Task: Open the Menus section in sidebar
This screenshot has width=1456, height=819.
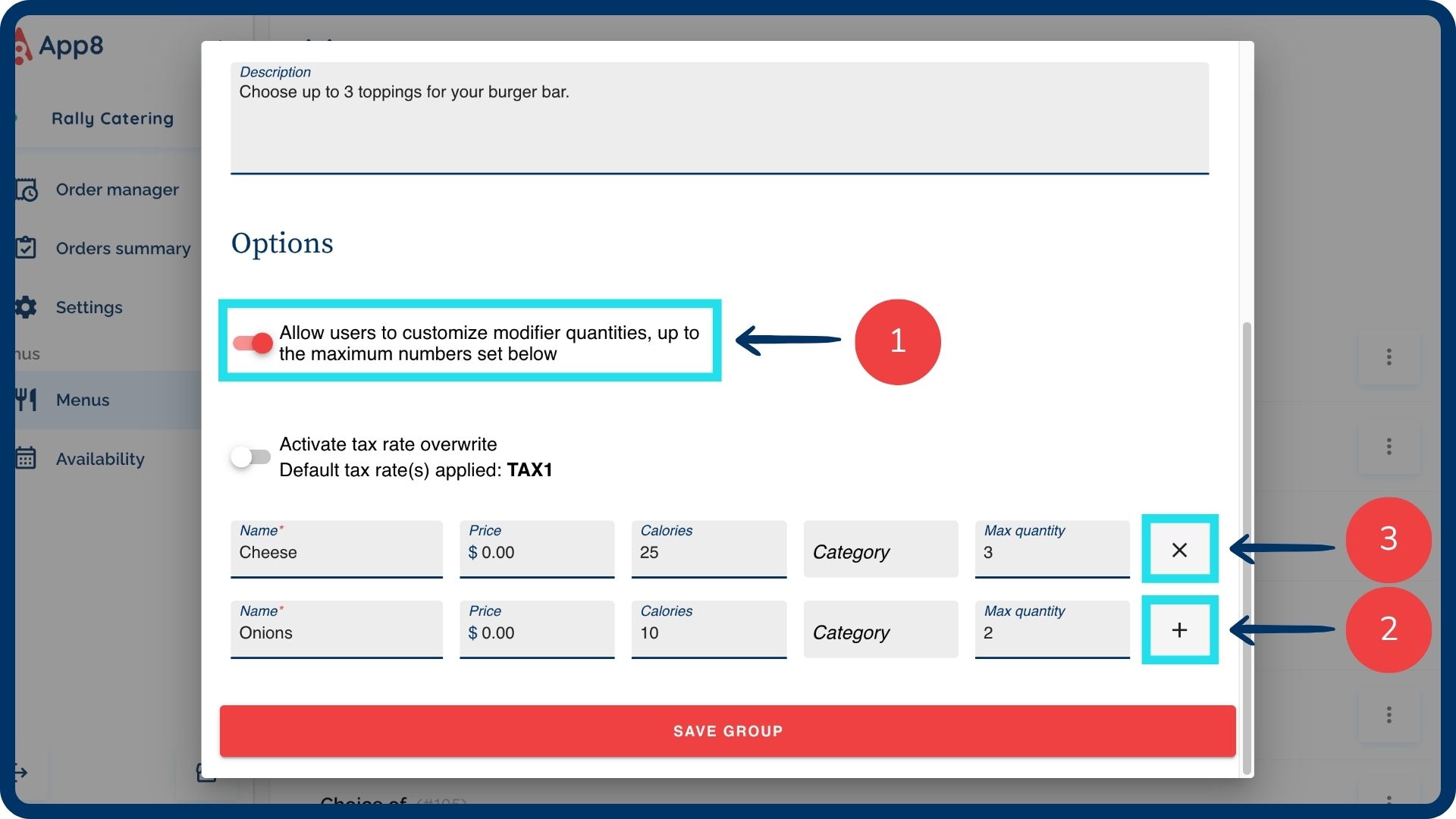Action: point(83,400)
